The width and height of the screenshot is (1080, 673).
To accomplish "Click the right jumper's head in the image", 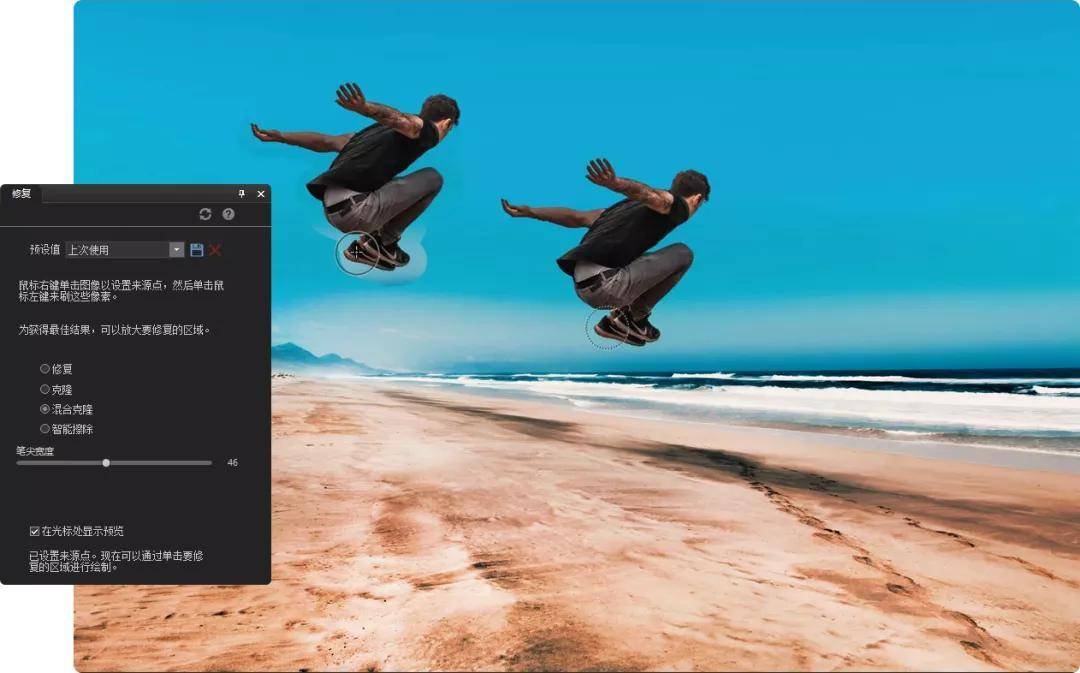I will (691, 184).
